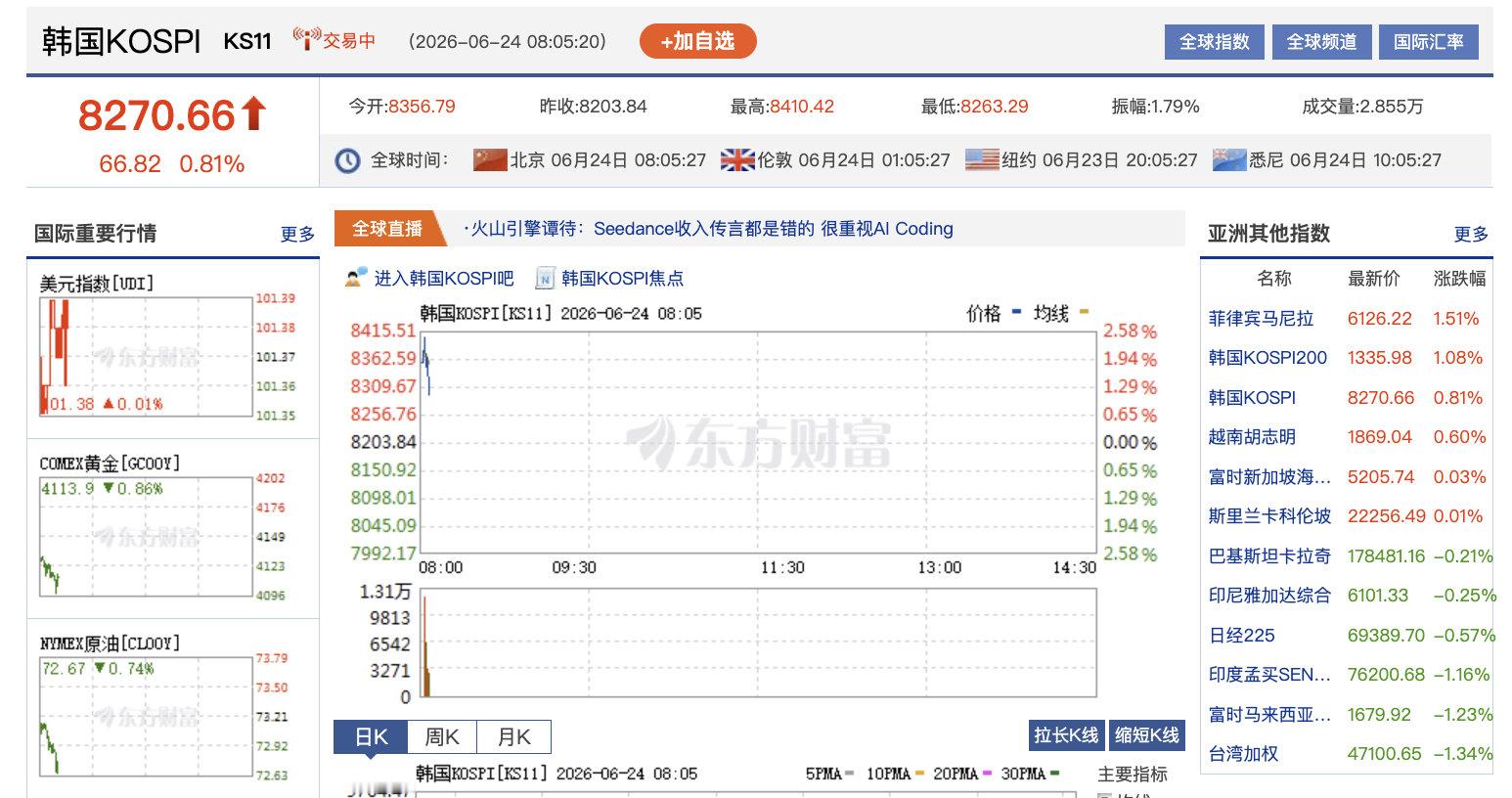Click the 最低 value 8263.29

995,107
